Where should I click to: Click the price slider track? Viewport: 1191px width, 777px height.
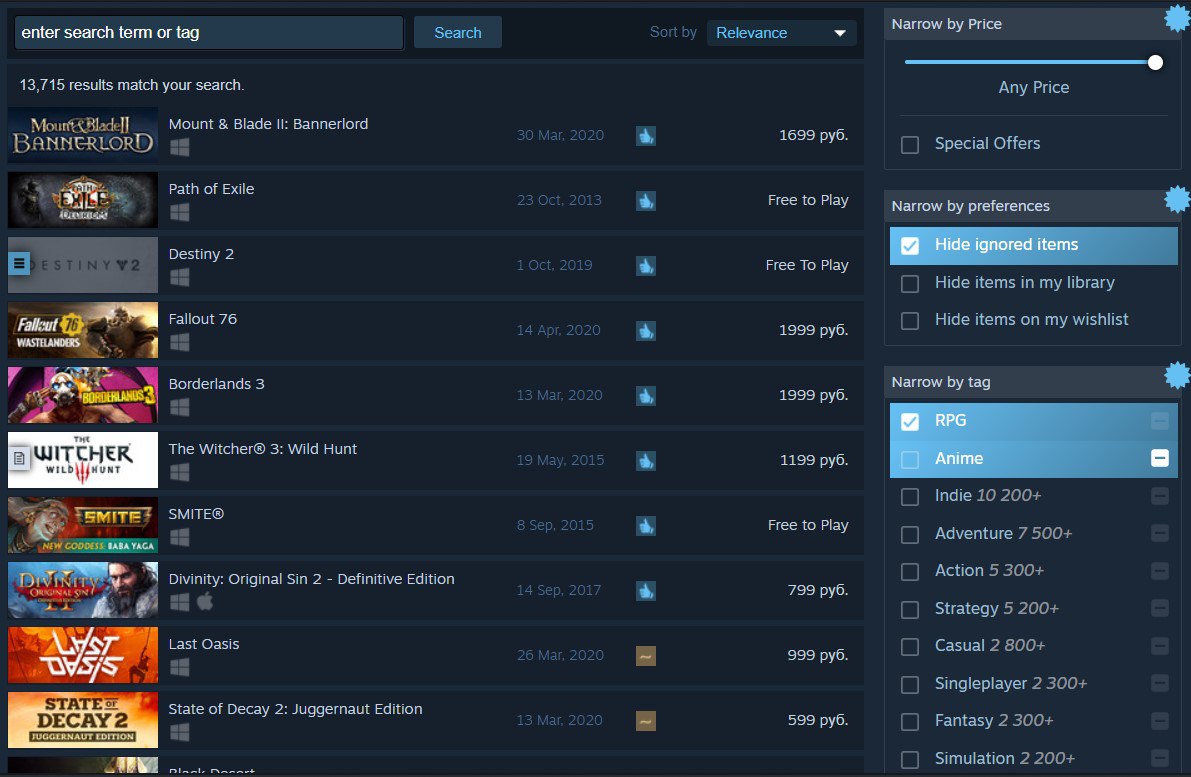tap(1029, 62)
